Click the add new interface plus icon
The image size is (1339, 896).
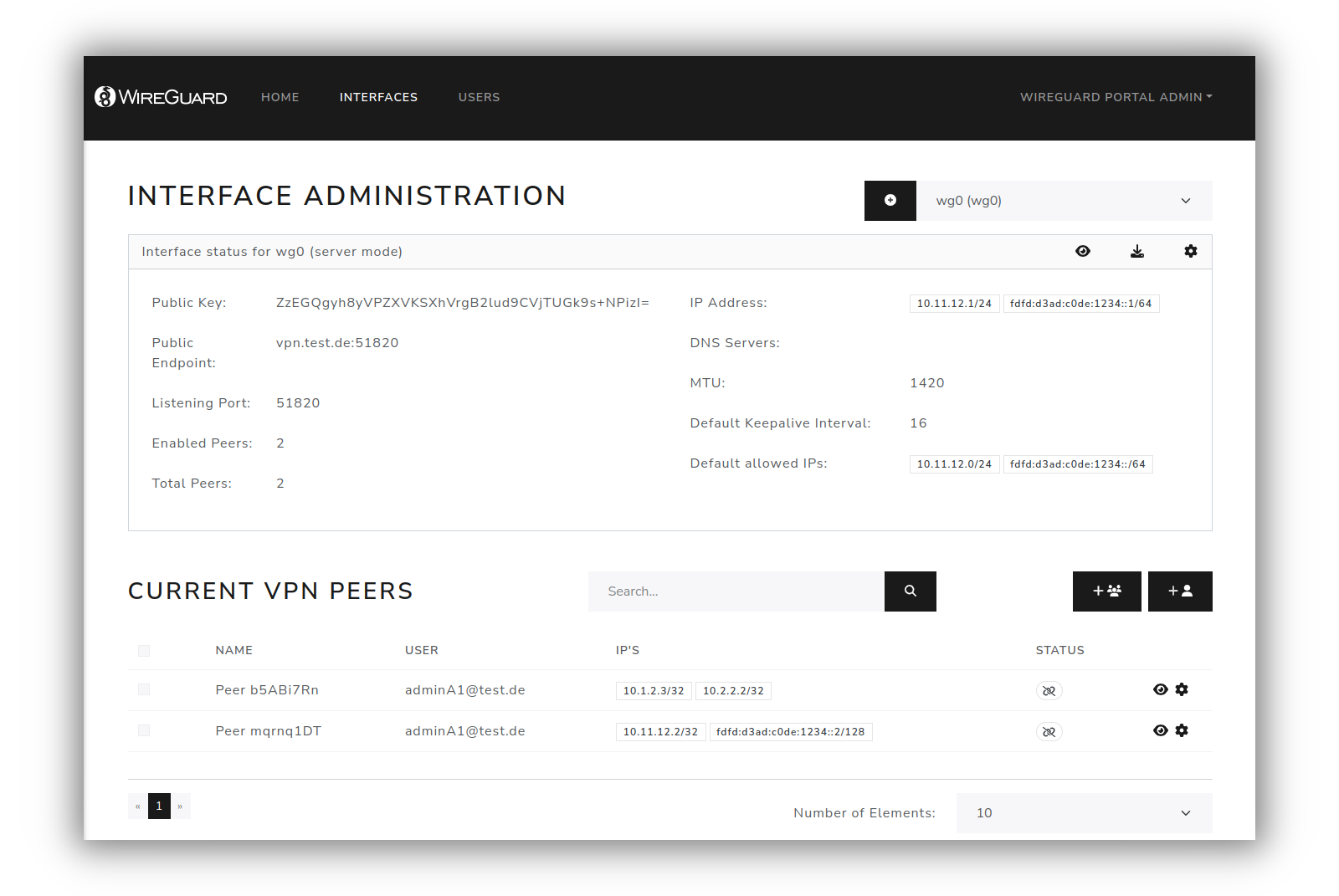pyautogui.click(x=890, y=201)
